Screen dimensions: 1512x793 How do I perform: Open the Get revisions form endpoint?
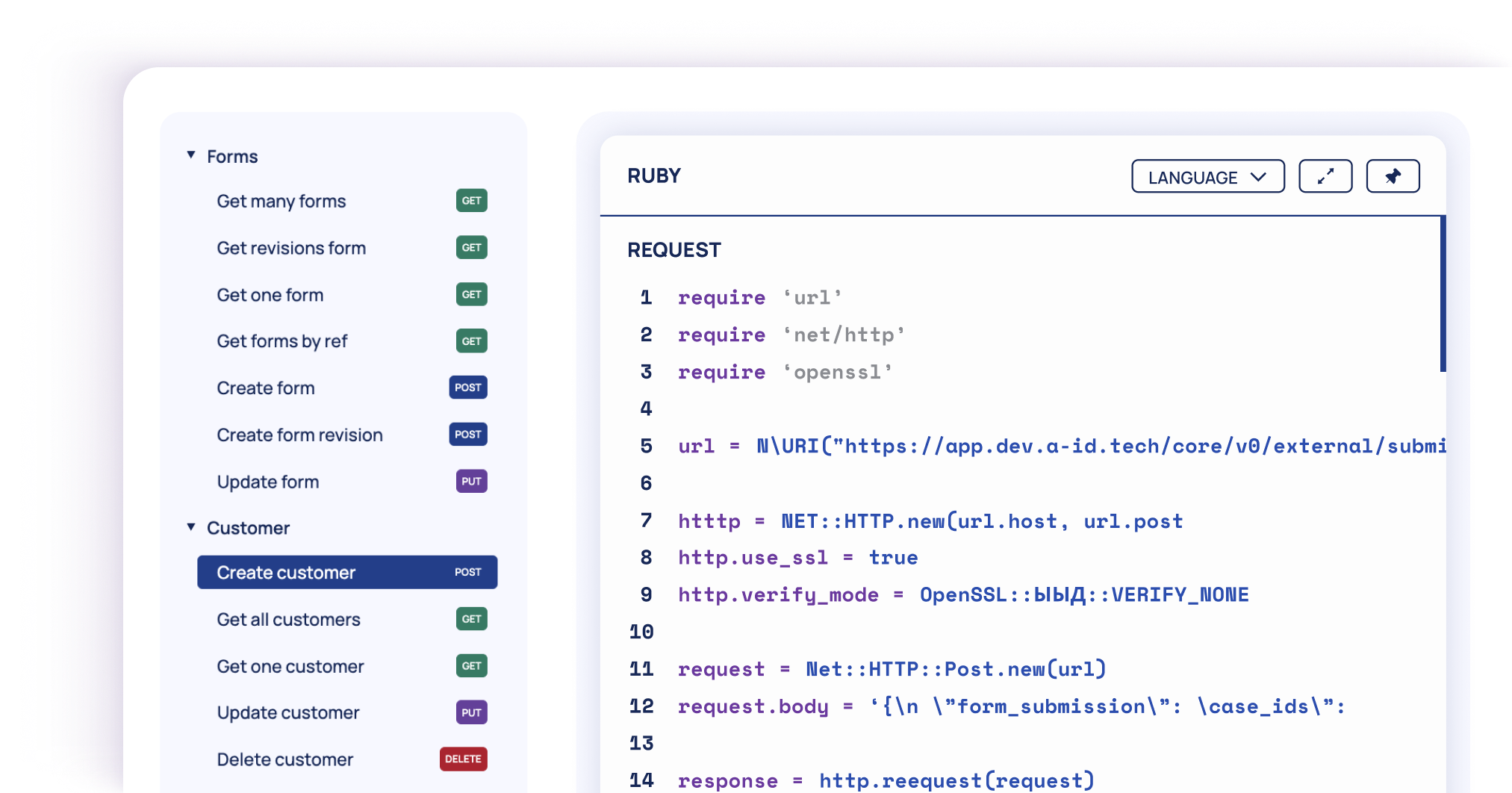tap(291, 248)
